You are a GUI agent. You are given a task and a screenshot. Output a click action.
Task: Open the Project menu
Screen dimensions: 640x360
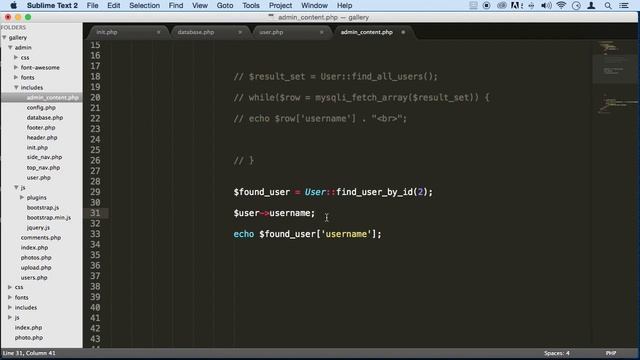tap(280, 5)
